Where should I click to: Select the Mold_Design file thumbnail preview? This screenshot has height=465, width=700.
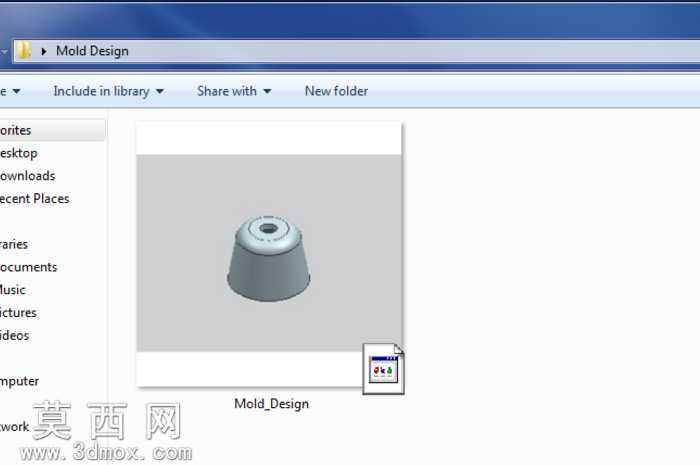coord(269,254)
